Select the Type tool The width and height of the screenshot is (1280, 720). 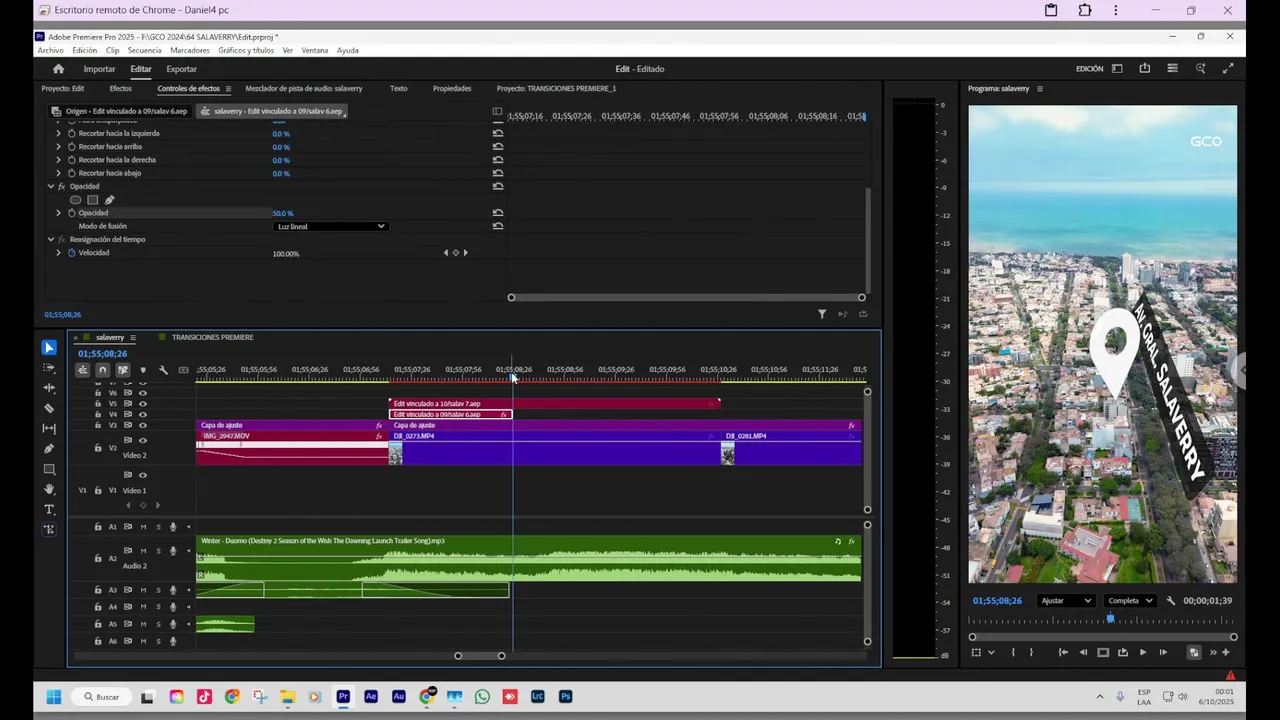pyautogui.click(x=49, y=510)
